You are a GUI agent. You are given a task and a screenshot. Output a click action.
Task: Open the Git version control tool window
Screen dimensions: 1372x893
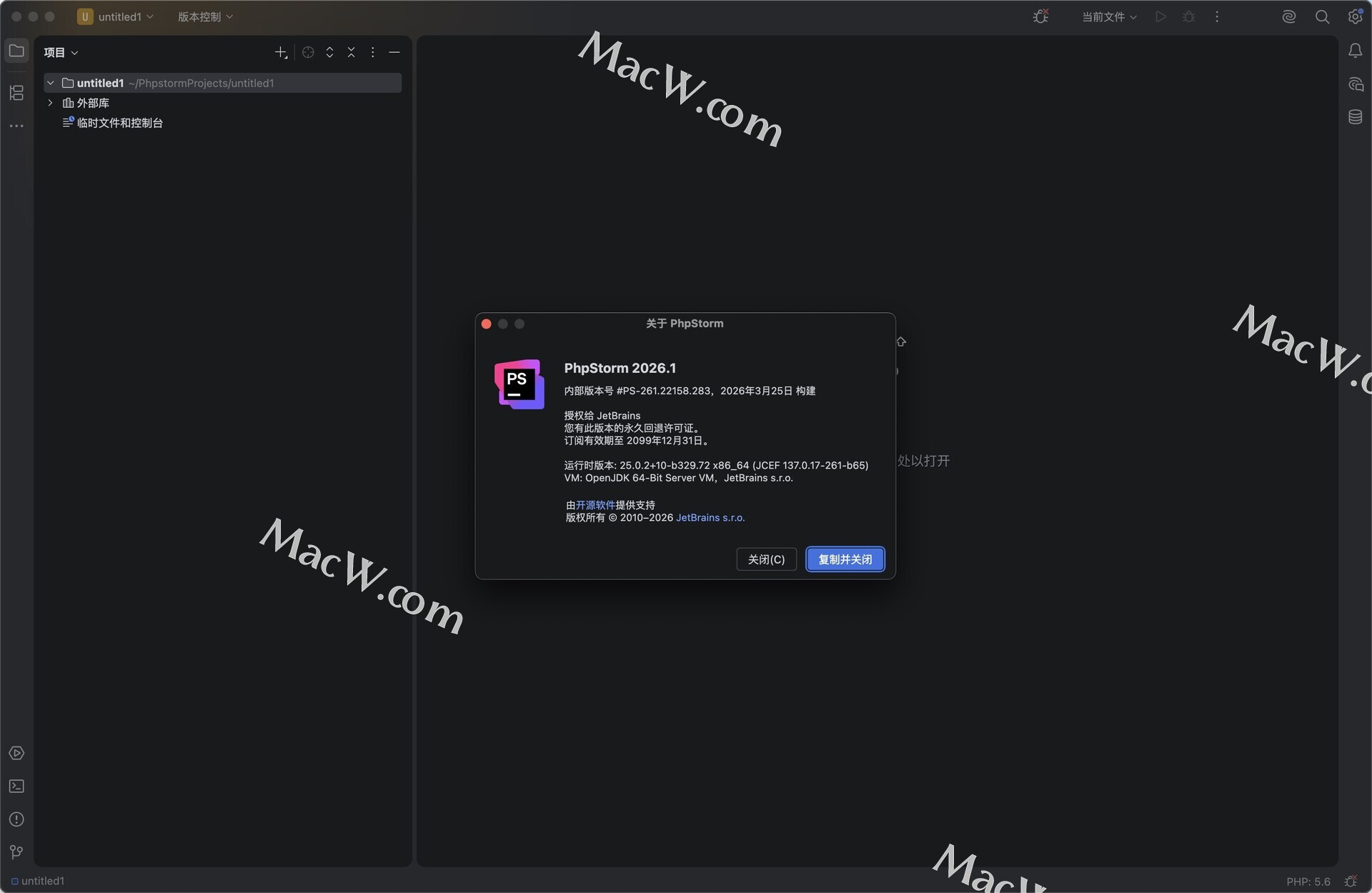click(16, 852)
